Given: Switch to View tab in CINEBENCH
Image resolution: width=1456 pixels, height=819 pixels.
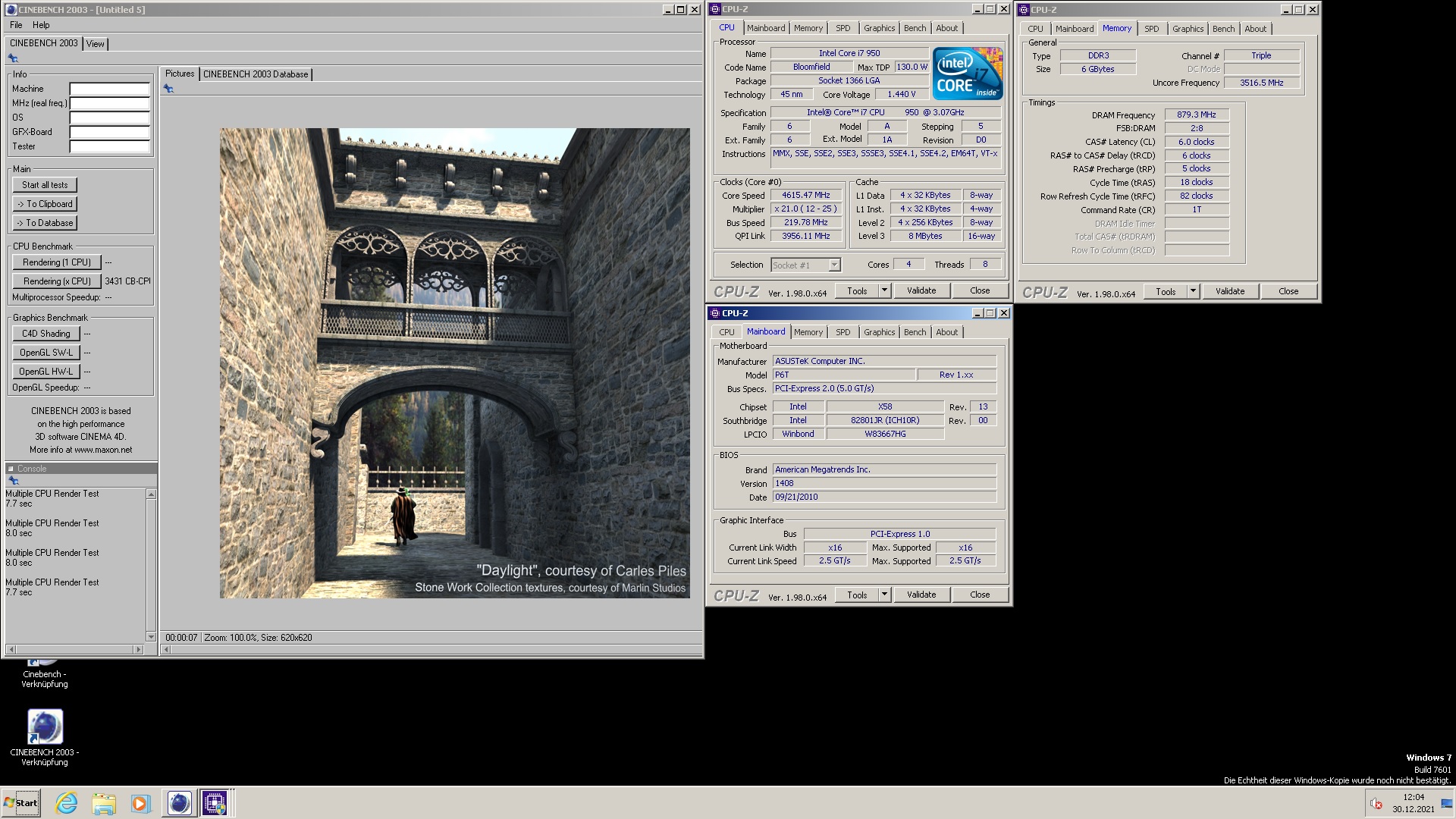Looking at the screenshot, I should coord(96,44).
